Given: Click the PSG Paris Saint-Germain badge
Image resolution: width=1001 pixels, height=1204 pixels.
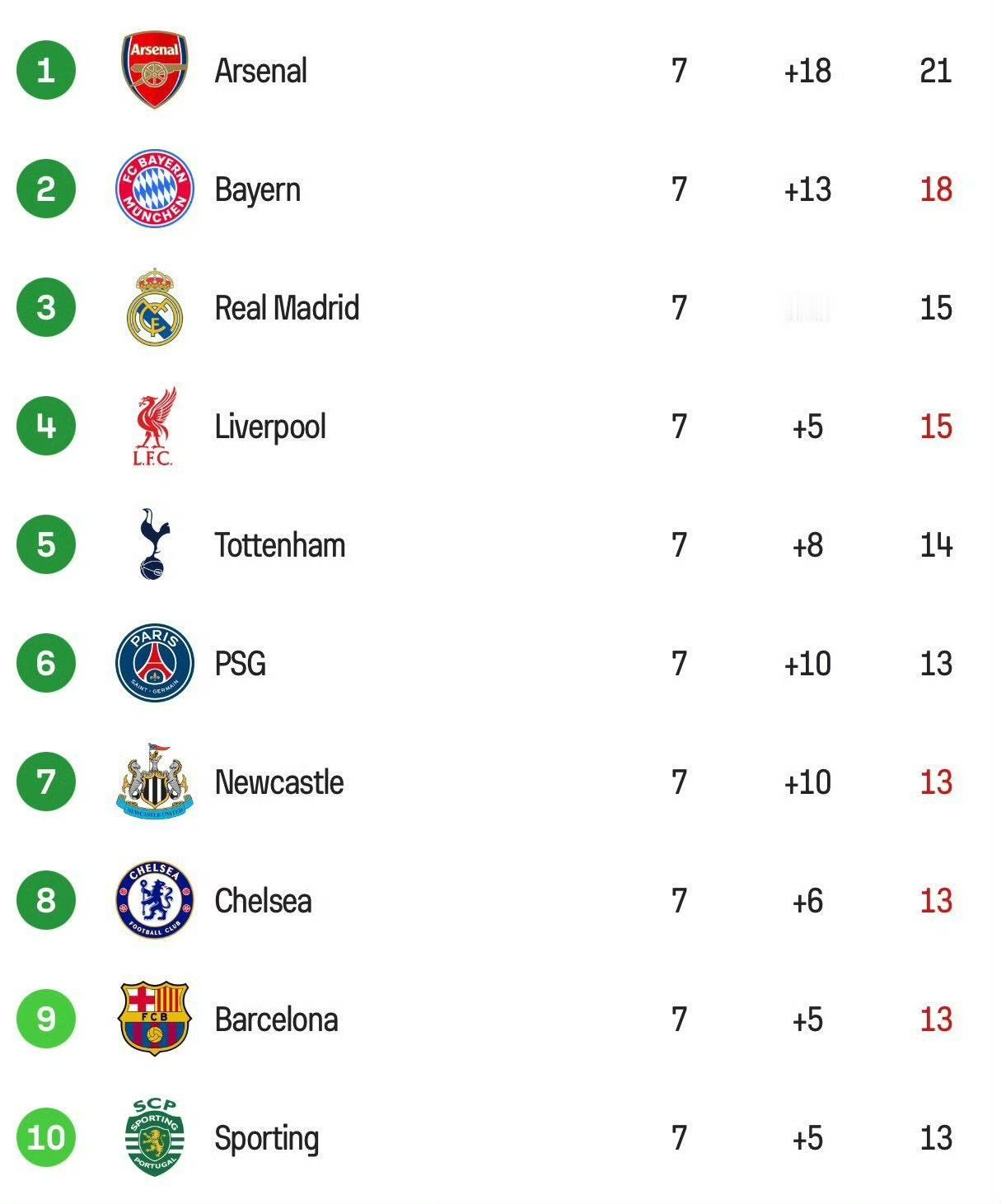Looking at the screenshot, I should [155, 663].
